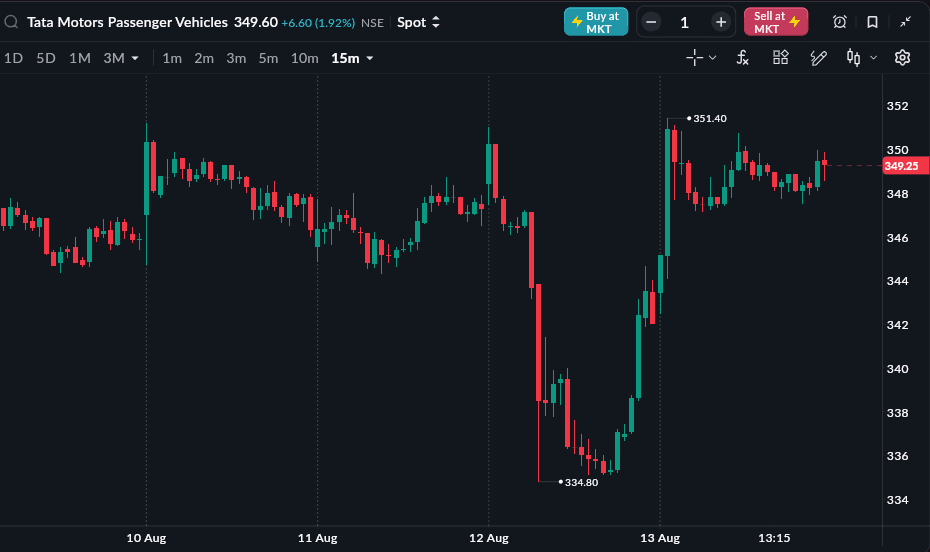Select the 1D range tab
Screen dimensions: 930x552
coord(13,58)
